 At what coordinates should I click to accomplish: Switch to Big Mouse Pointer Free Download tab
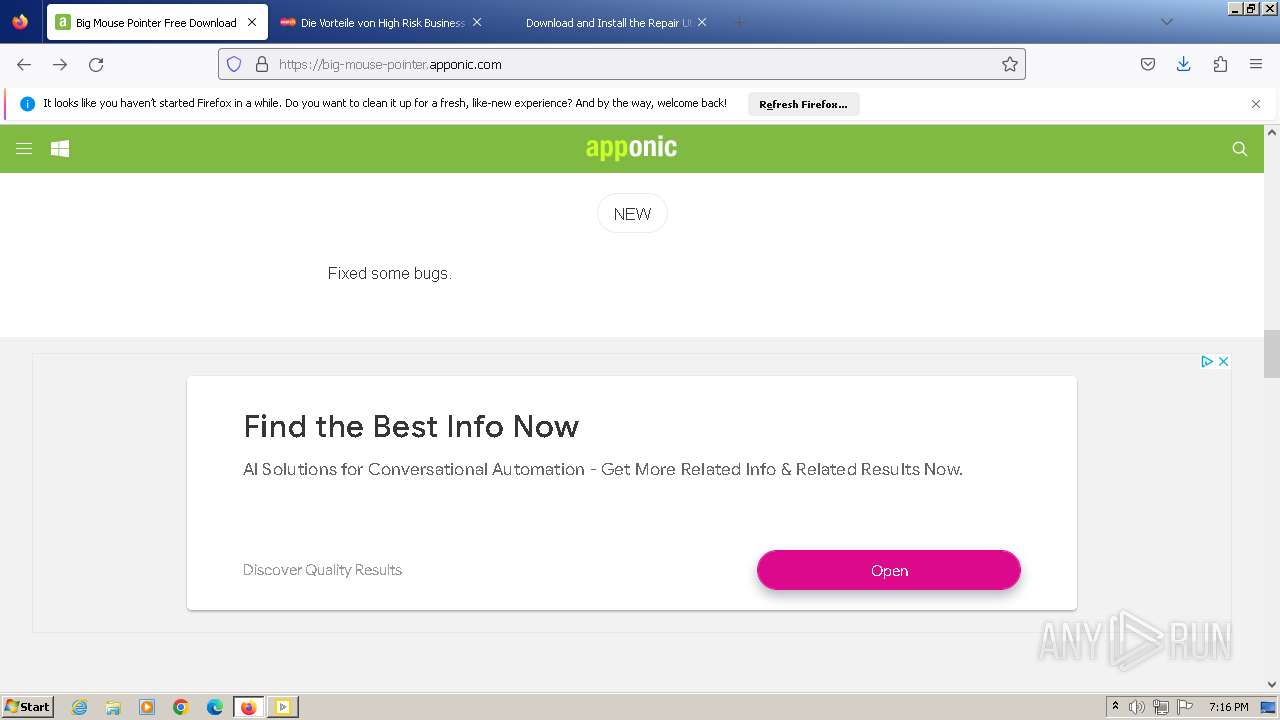156,22
